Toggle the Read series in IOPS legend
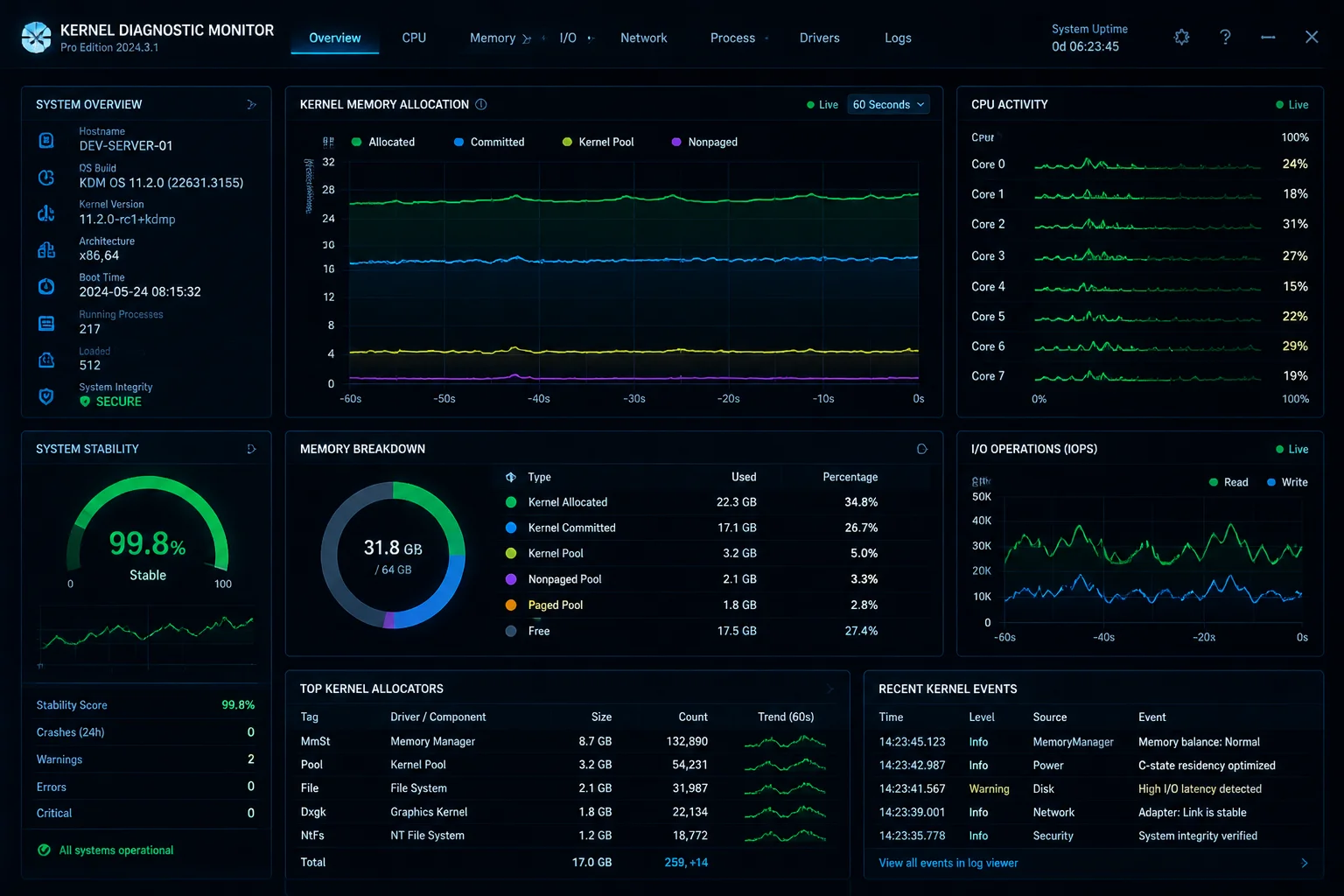 click(1228, 482)
